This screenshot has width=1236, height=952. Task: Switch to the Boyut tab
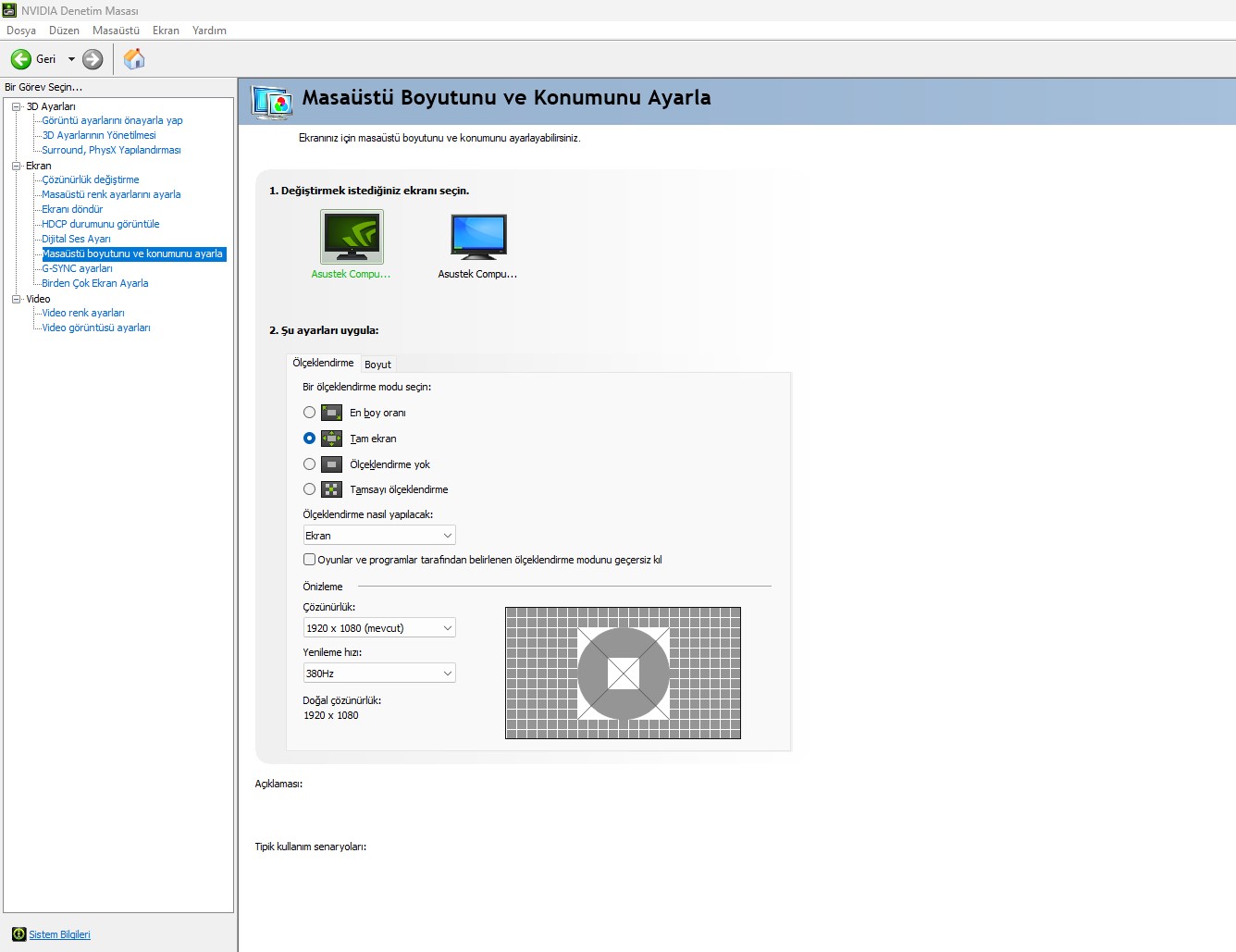377,365
